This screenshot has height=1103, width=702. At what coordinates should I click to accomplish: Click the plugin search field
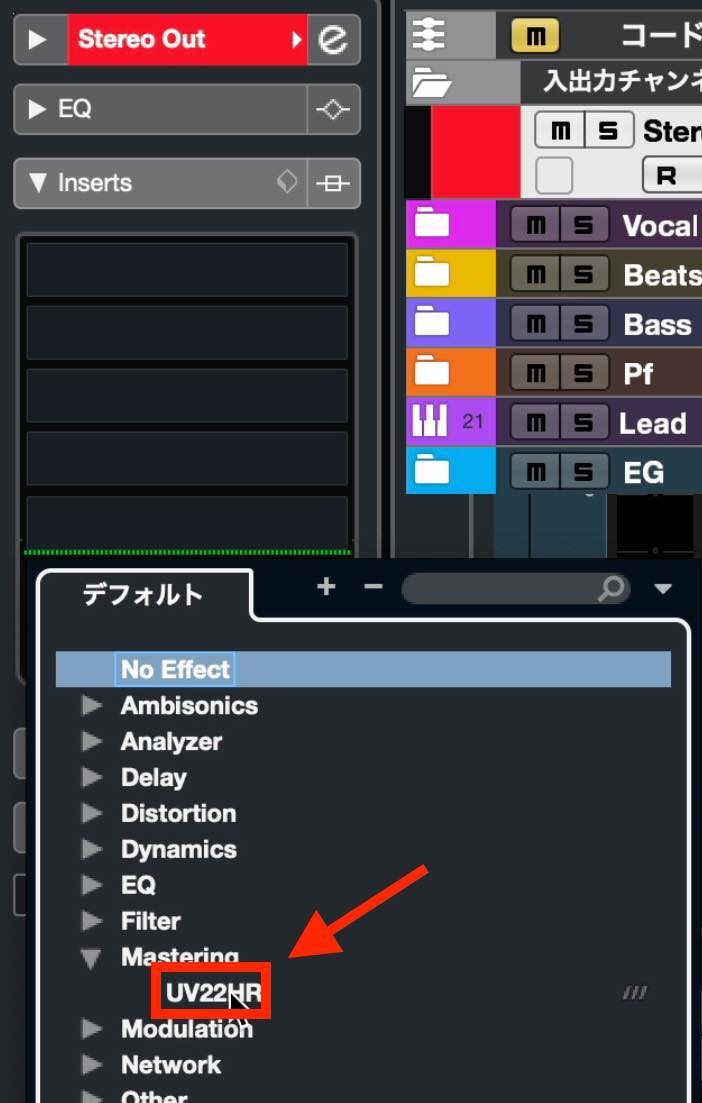[x=516, y=589]
